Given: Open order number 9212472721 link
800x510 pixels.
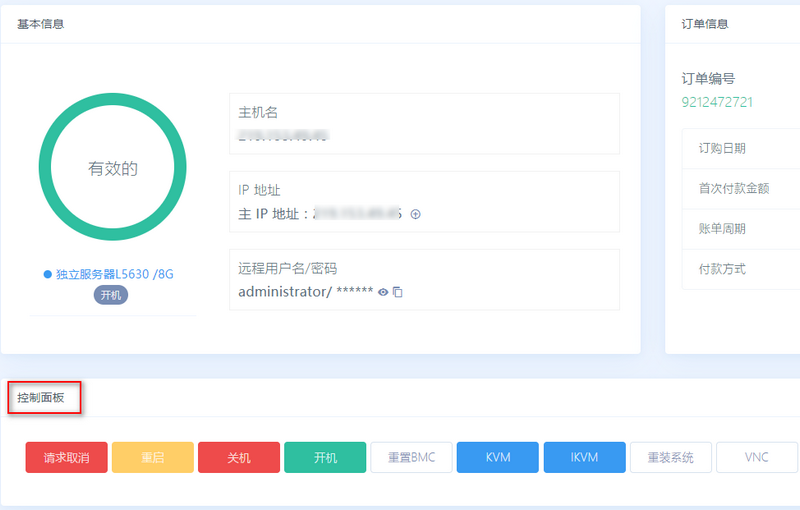Looking at the screenshot, I should pos(717,102).
